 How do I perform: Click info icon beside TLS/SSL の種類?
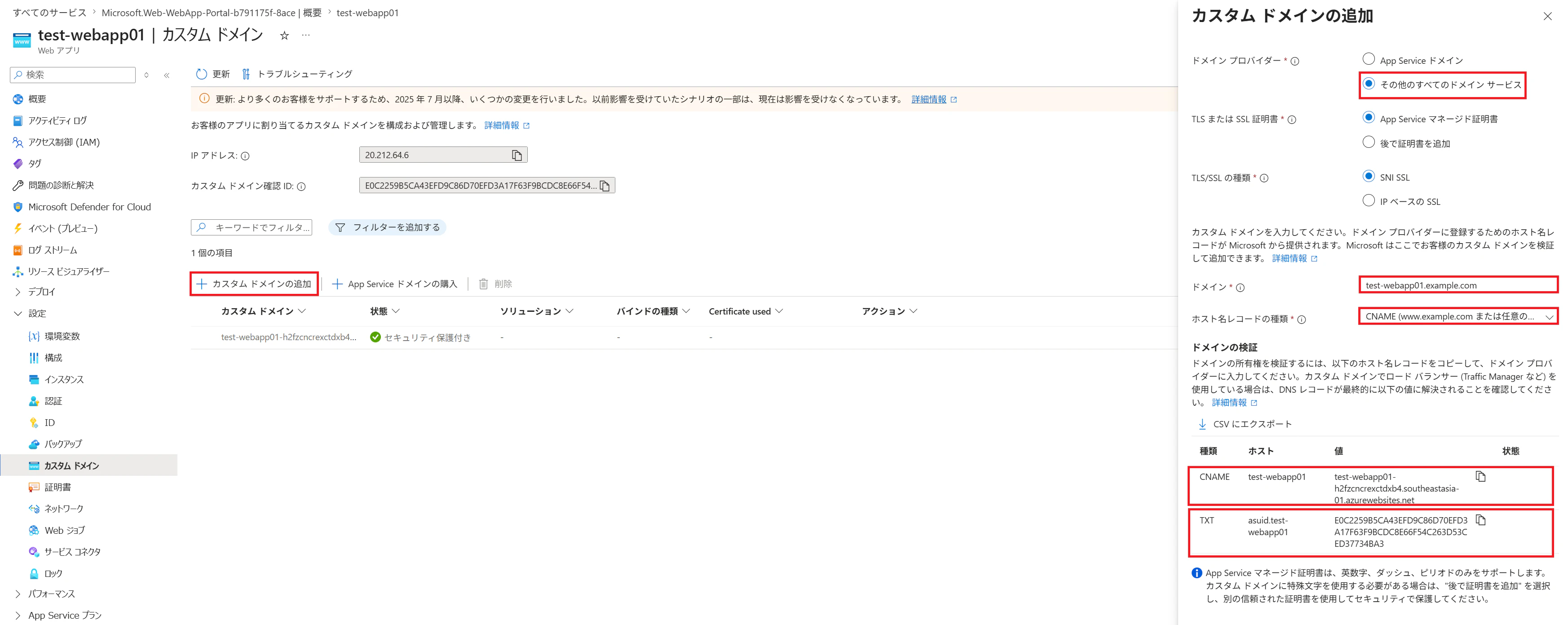[1264, 178]
